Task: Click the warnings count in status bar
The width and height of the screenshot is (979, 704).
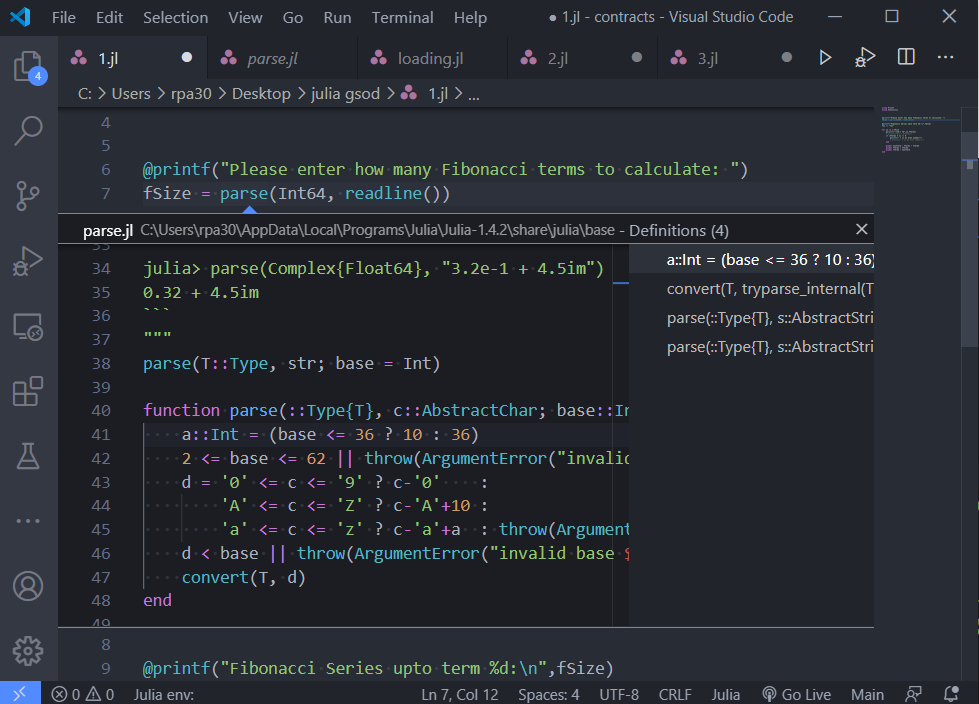Action: (x=100, y=694)
